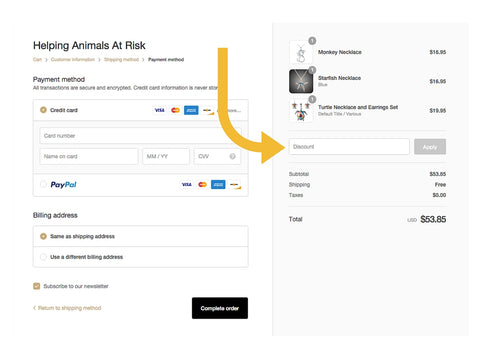Apply the discount code

(430, 147)
